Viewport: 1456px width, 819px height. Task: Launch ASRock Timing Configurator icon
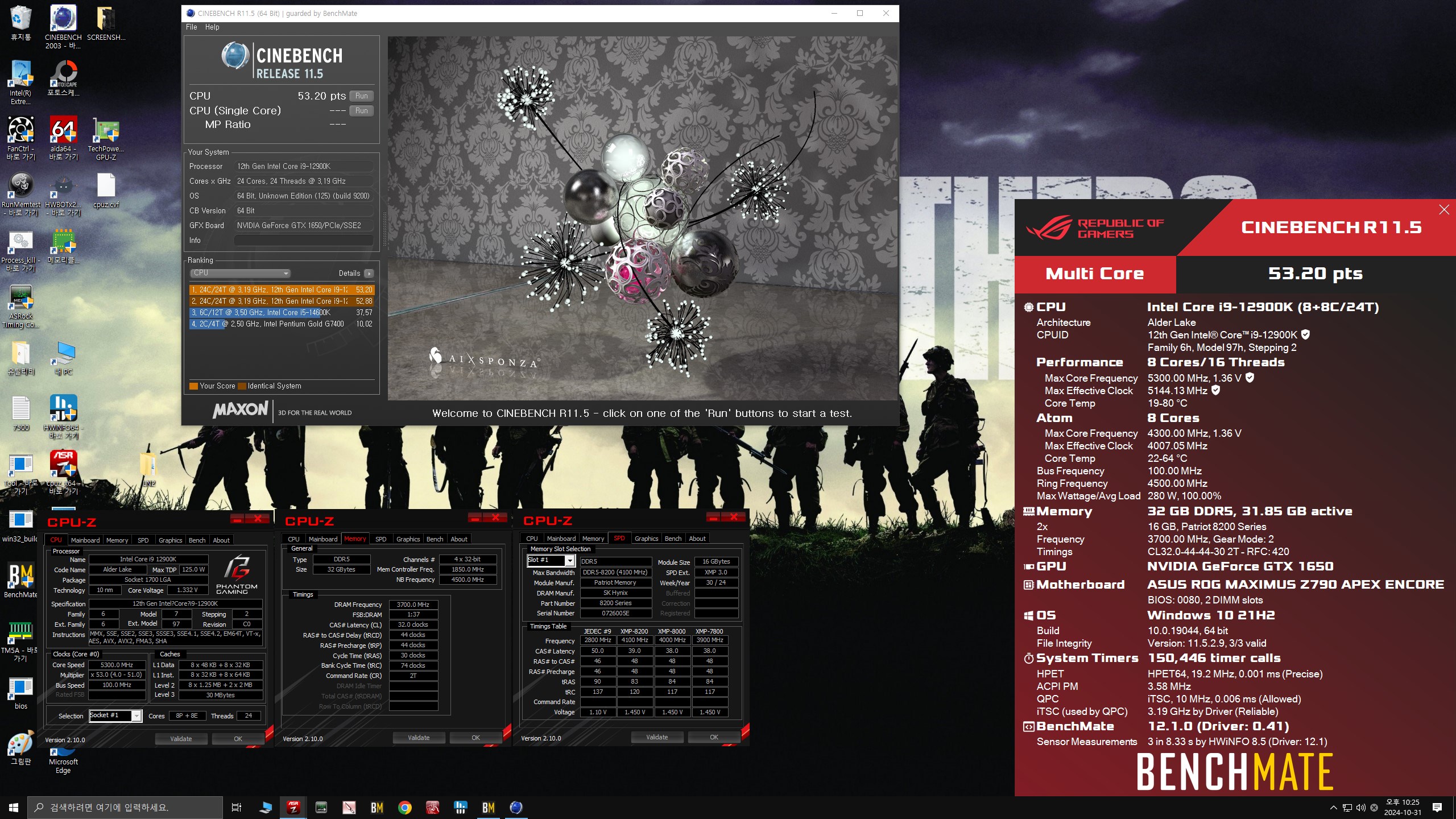click(20, 305)
